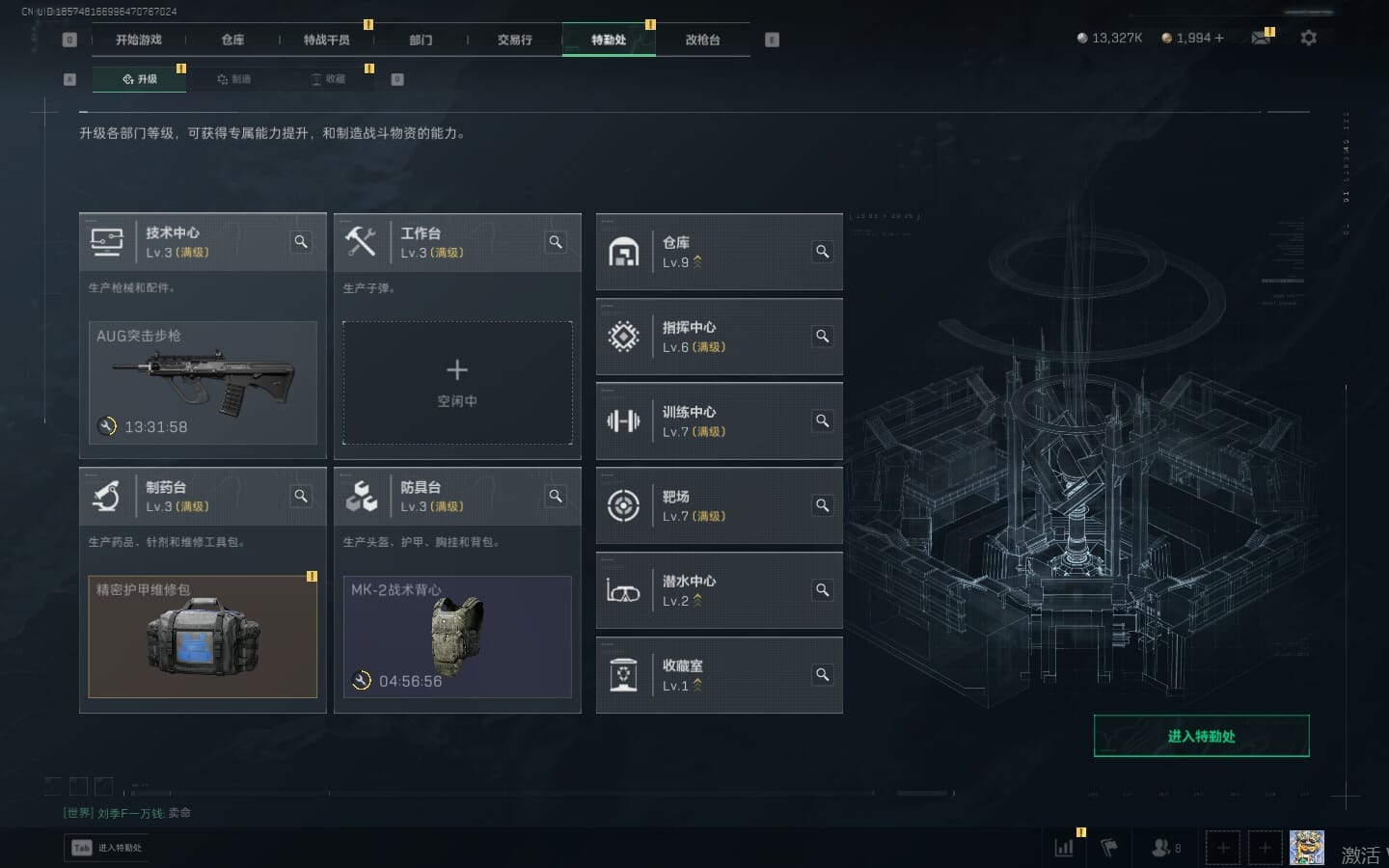Click magnifier icon on 仓库 row
This screenshot has width=1389, height=868.
(x=823, y=252)
